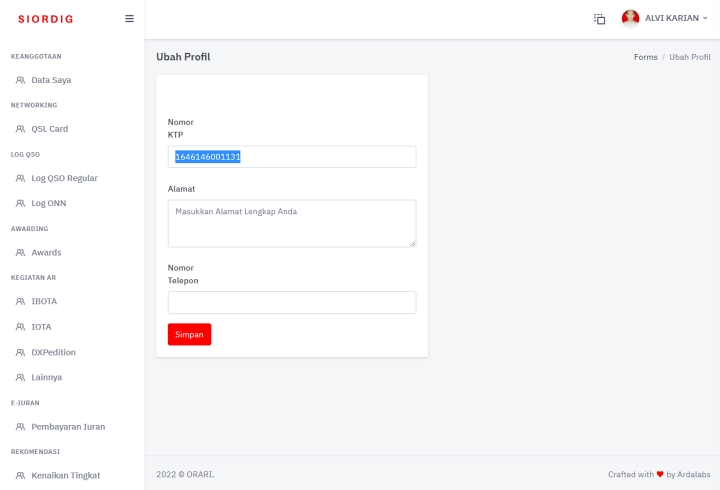Expand the ALVI KARIAN user dropdown
Screen dimensions: 720x490
click(676, 19)
